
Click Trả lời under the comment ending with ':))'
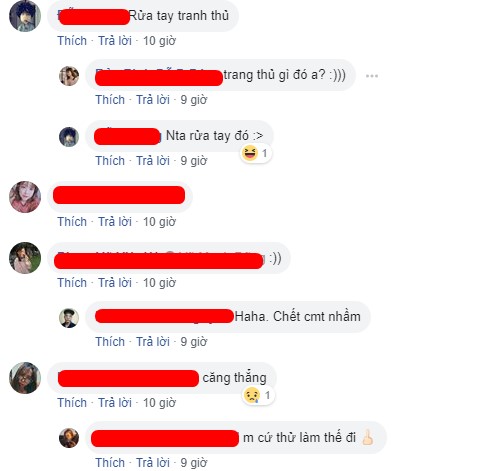tap(115, 283)
